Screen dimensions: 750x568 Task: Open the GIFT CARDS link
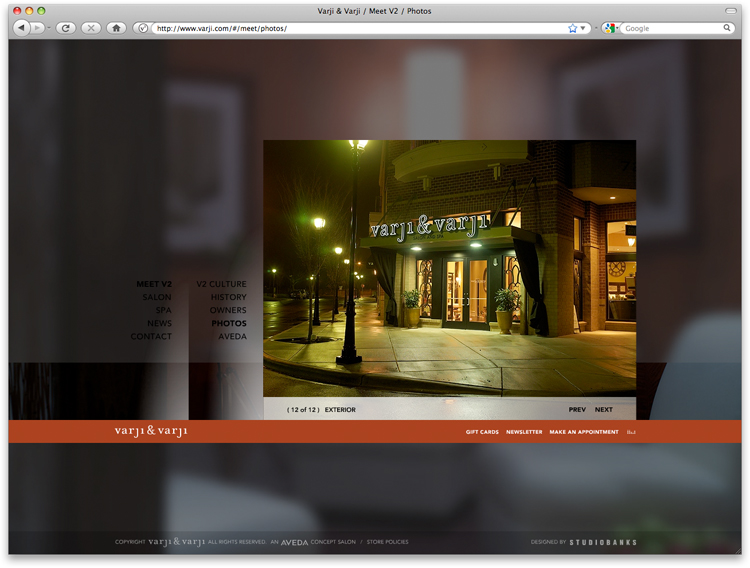pyautogui.click(x=482, y=432)
